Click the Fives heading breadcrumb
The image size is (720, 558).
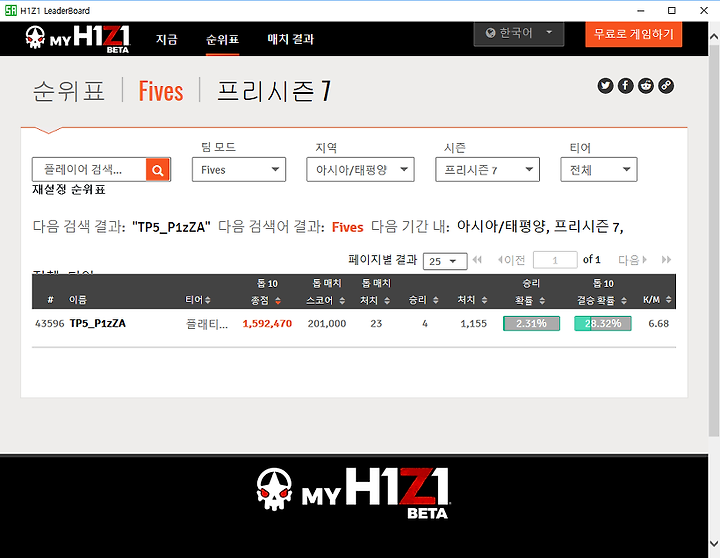(161, 91)
